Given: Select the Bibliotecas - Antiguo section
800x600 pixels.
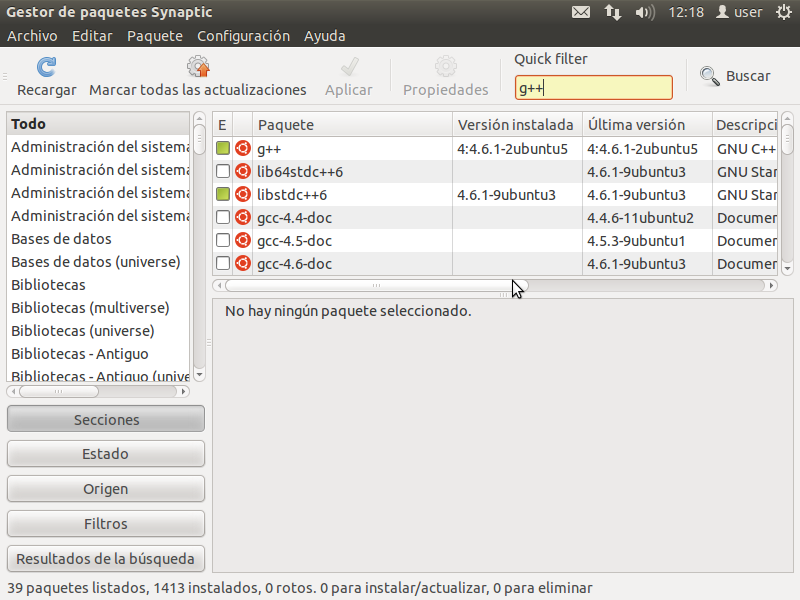Looking at the screenshot, I should (x=98, y=354).
